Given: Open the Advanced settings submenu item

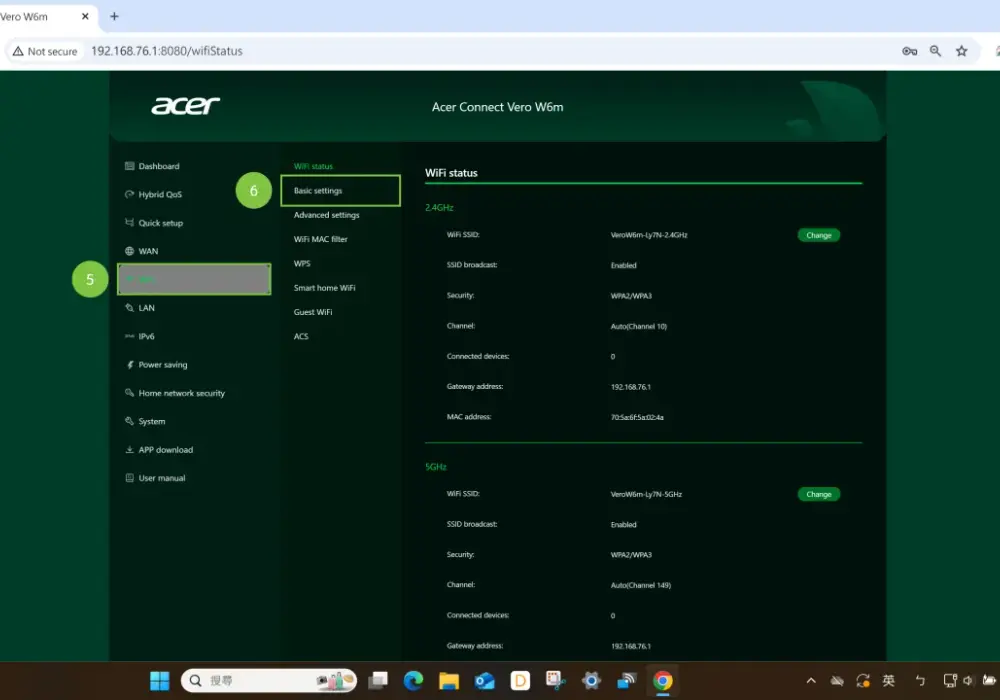Looking at the screenshot, I should coord(327,215).
